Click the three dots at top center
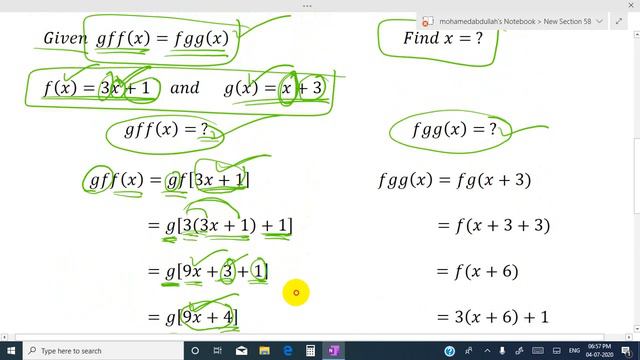Screen dimensions: 640x360 click(x=307, y=6)
